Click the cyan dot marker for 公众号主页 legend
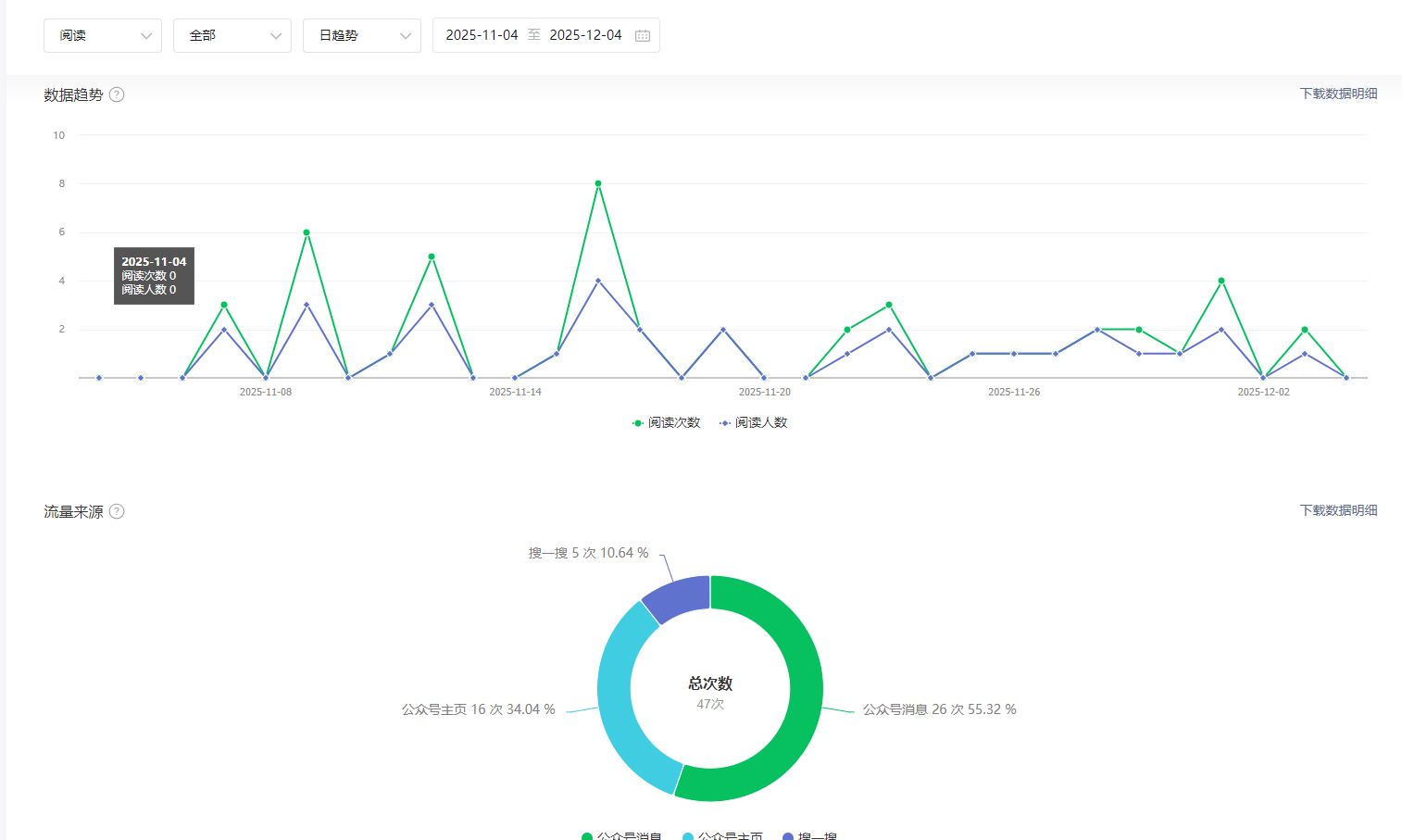This screenshot has height=840, width=1402. tap(688, 836)
